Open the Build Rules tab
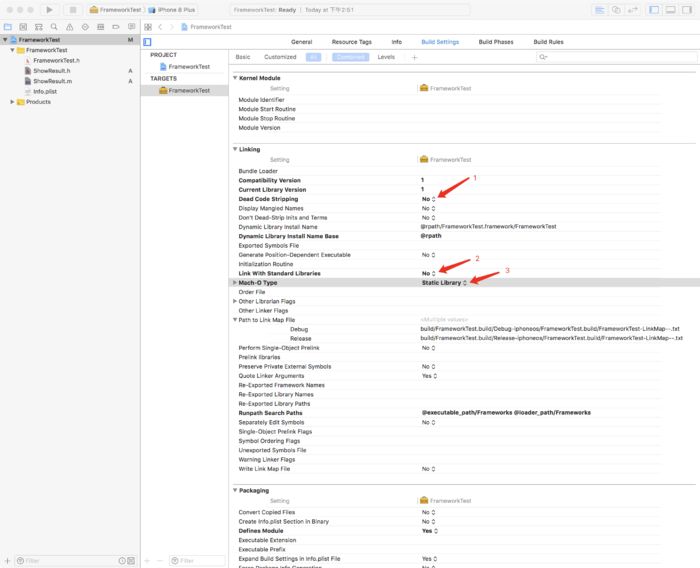 [548, 42]
